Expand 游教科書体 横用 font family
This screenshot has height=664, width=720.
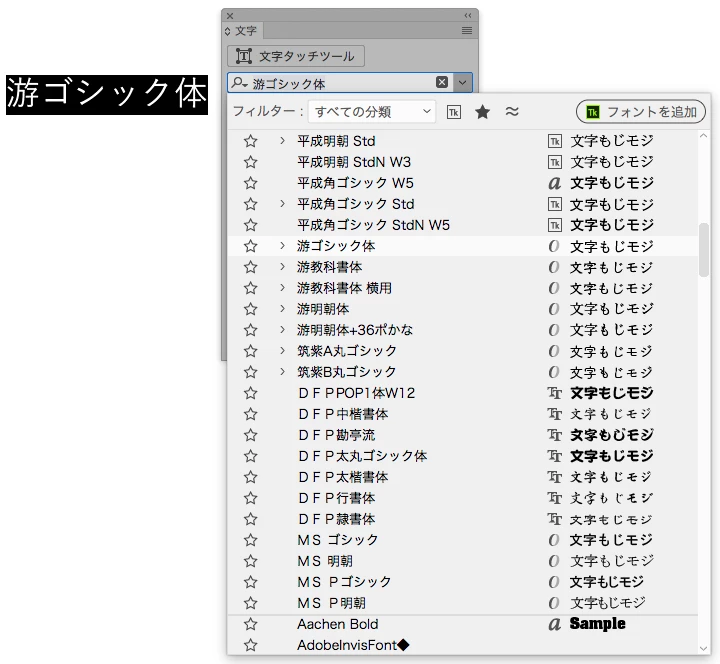pyautogui.click(x=282, y=287)
